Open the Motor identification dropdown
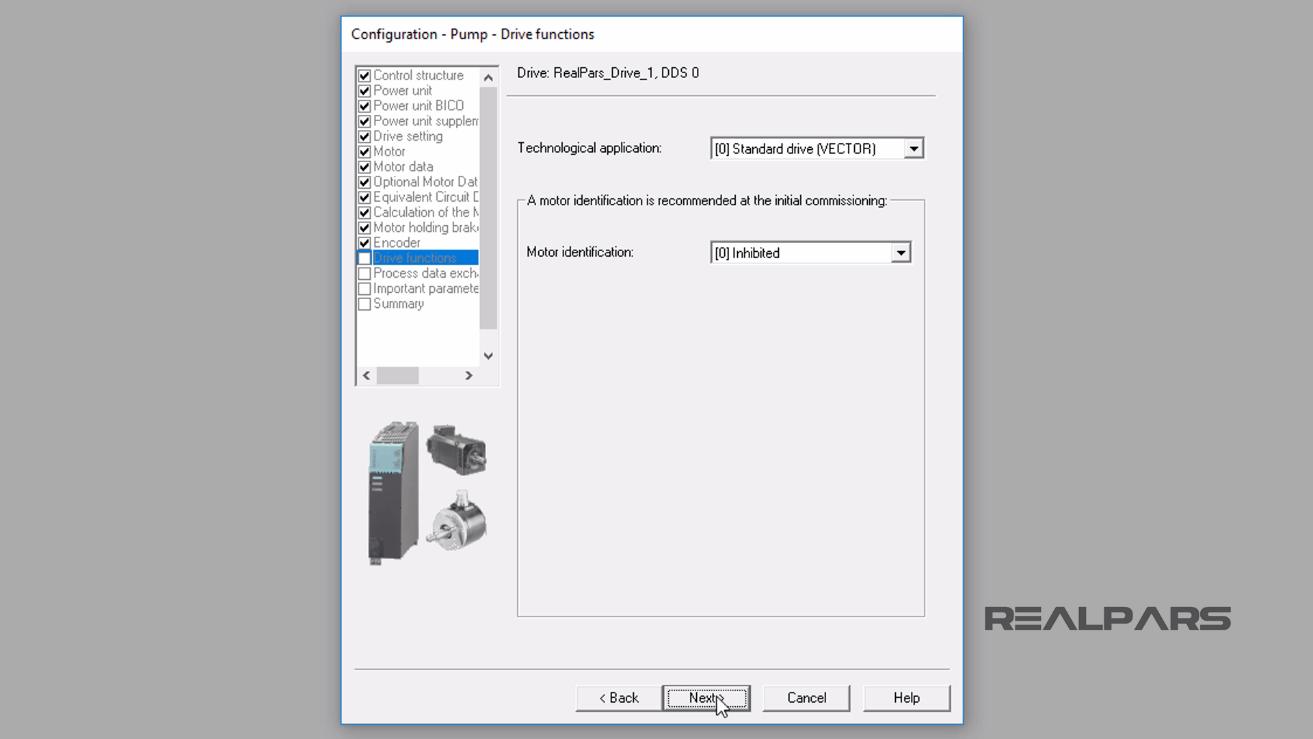Screen dimensions: 1313x739 (x=901, y=252)
